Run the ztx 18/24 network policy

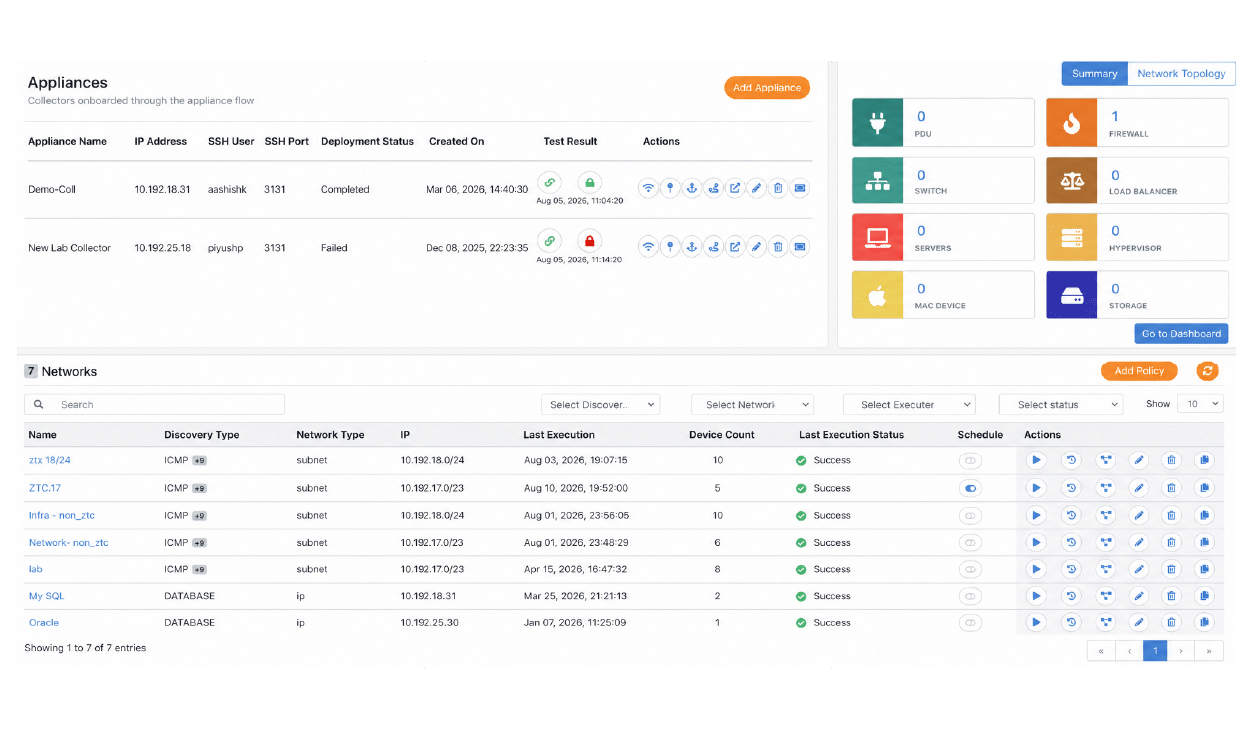click(x=1036, y=460)
